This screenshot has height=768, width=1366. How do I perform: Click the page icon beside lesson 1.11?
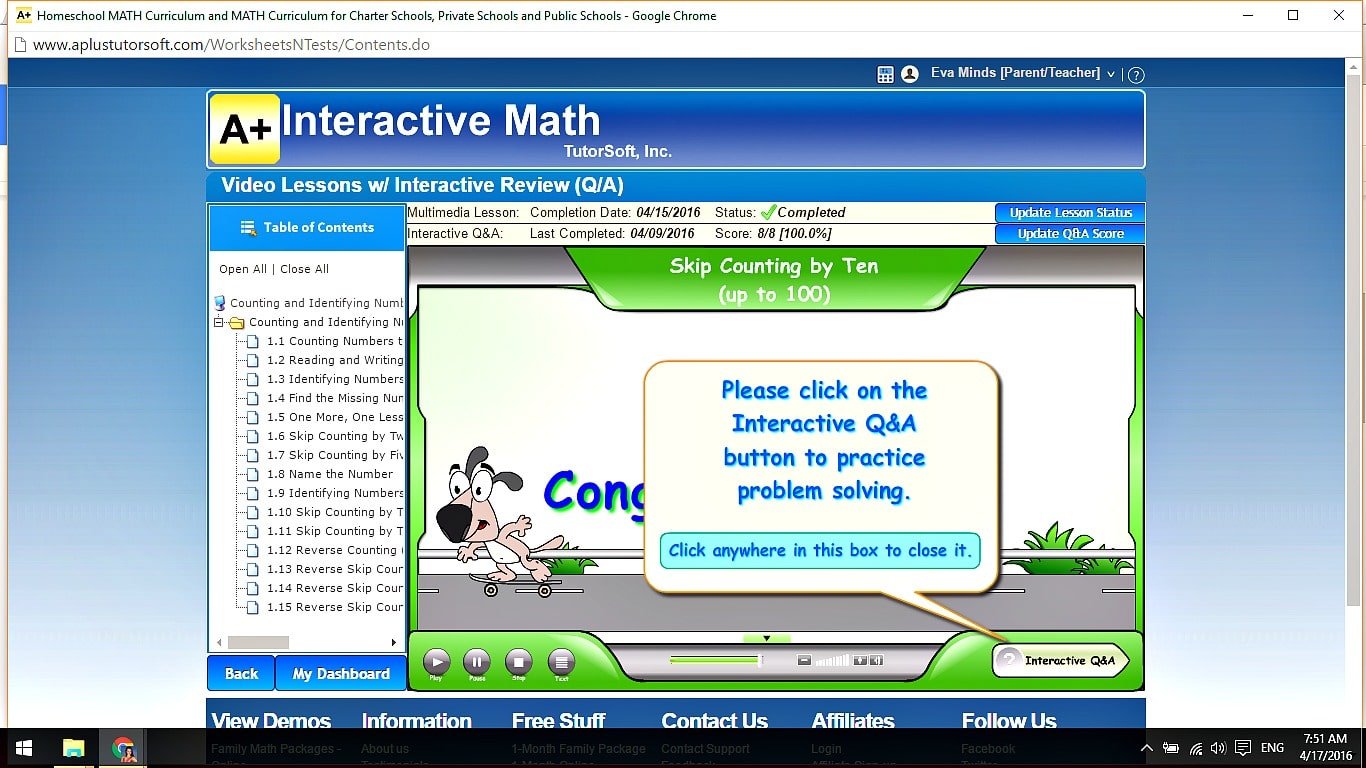(x=252, y=531)
